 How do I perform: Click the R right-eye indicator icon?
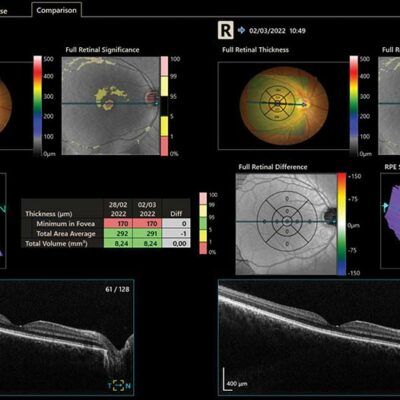[x=226, y=31]
